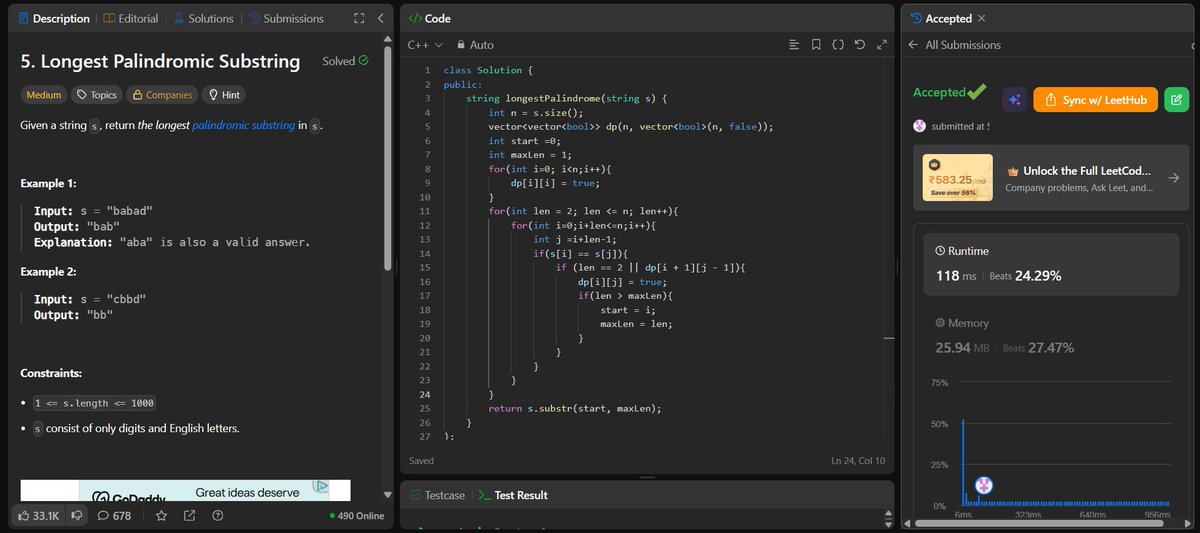Click the AdChoices icon on GoDaddy ad

click(x=320, y=487)
